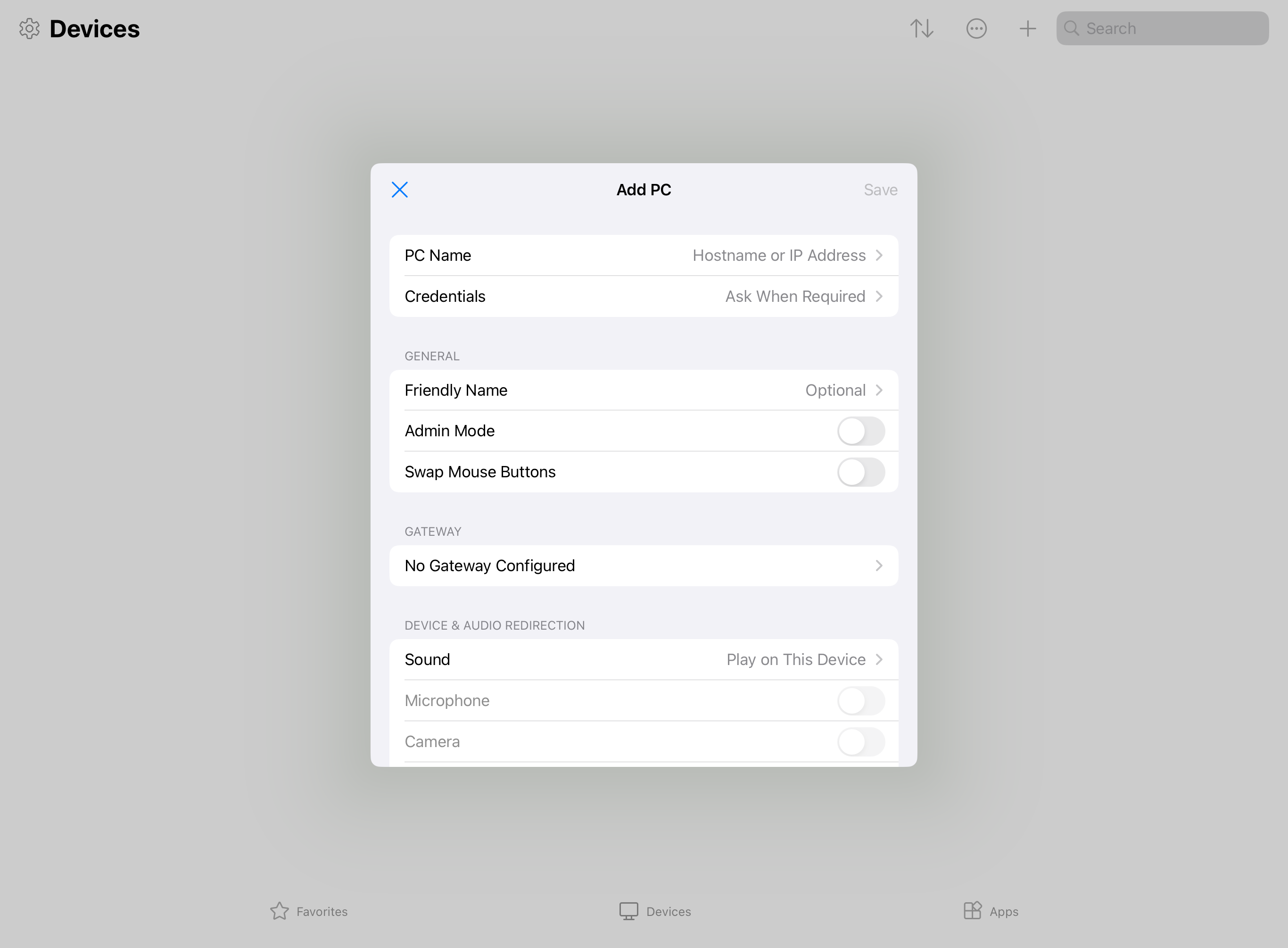Enable the Microphone toggle
Viewport: 1288px width, 948px height.
tap(861, 700)
